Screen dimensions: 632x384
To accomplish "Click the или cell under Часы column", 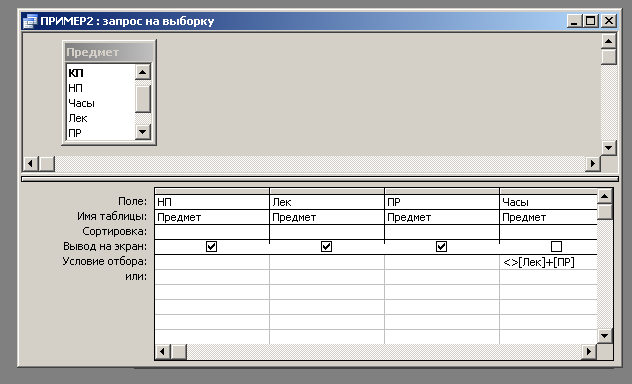I will [549, 277].
